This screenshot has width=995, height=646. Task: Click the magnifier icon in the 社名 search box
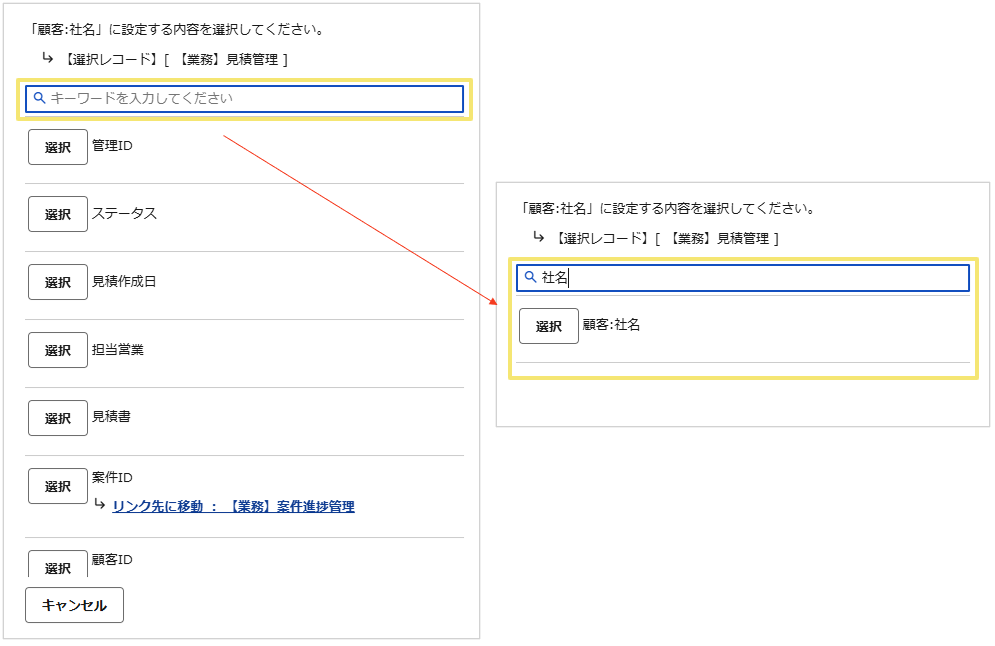pyautogui.click(x=530, y=277)
